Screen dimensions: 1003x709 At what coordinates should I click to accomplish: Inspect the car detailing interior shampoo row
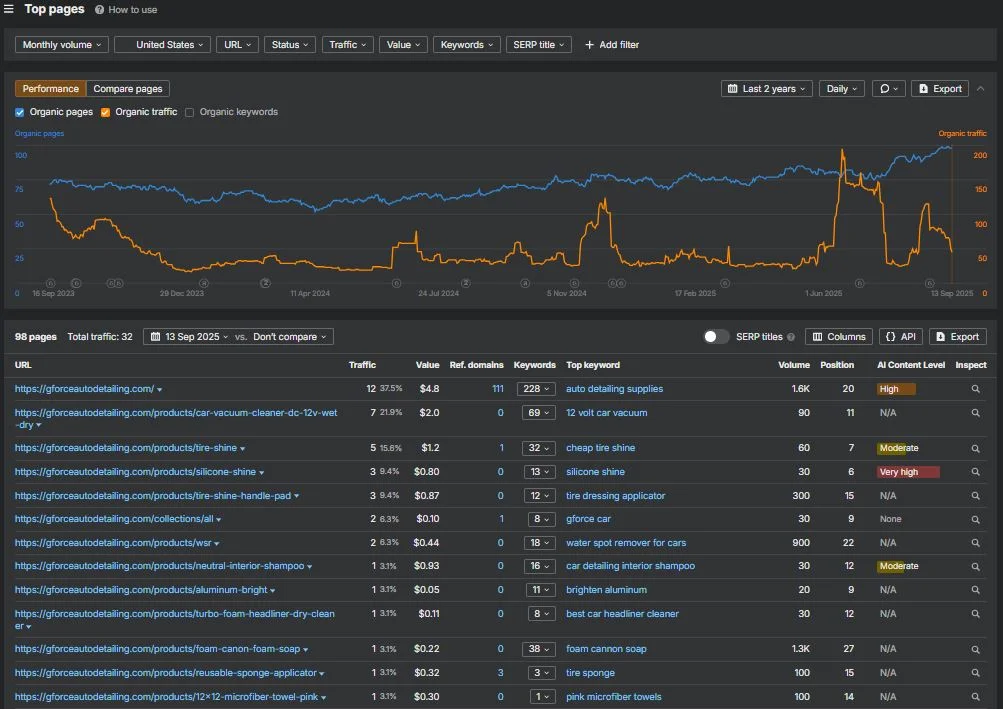(975, 567)
